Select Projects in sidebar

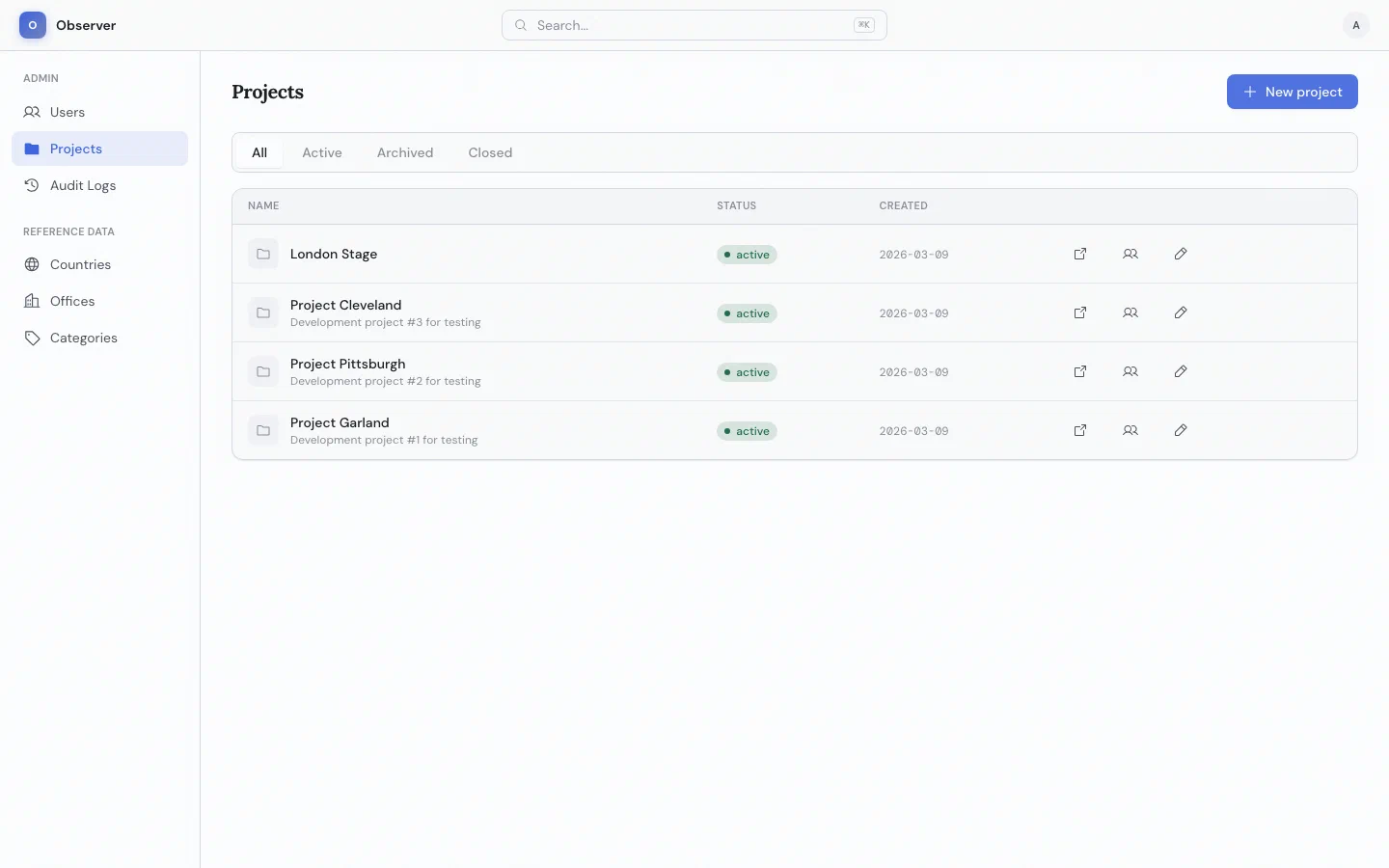[99, 149]
